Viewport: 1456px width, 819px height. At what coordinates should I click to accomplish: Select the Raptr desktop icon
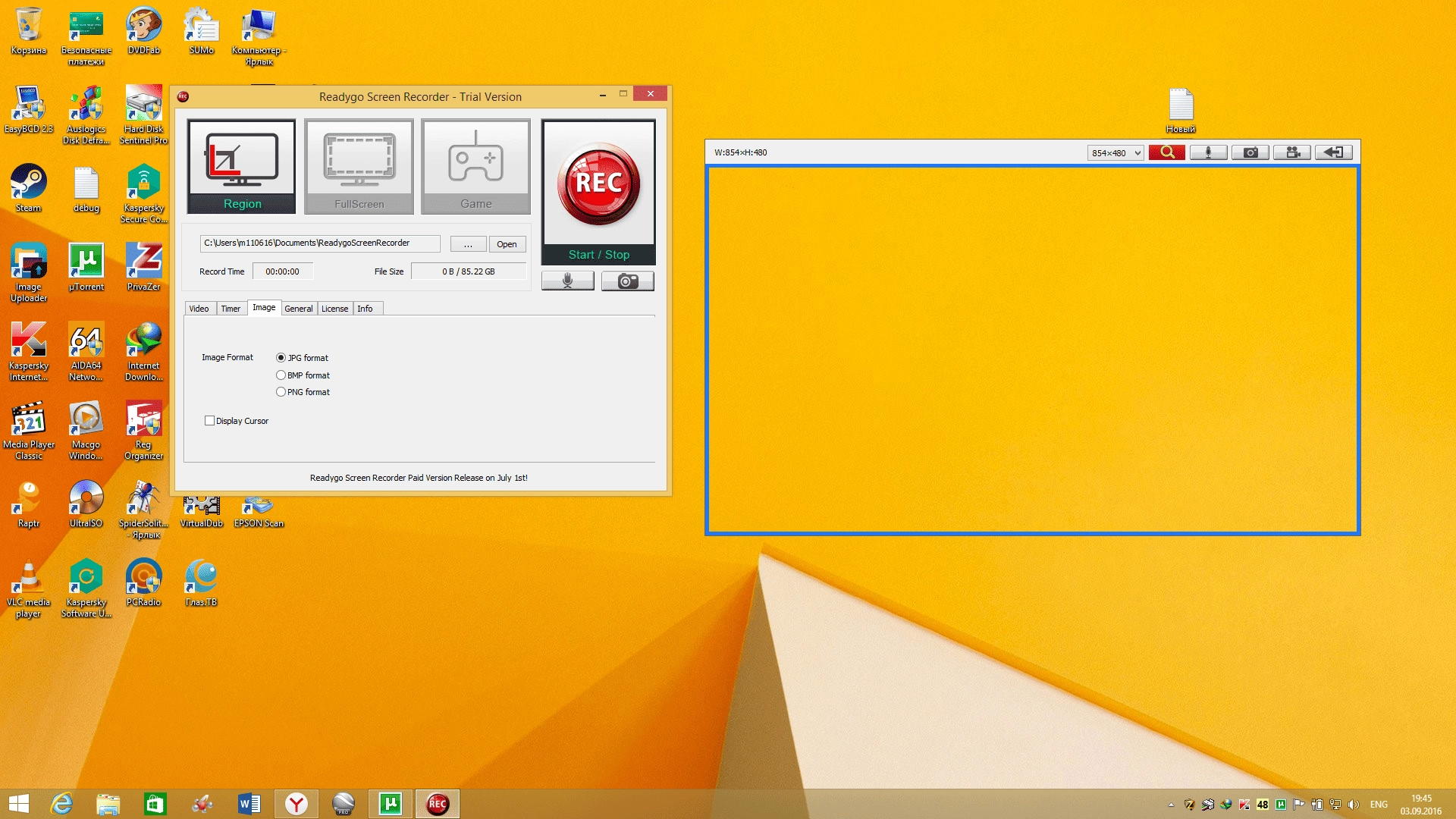29,504
